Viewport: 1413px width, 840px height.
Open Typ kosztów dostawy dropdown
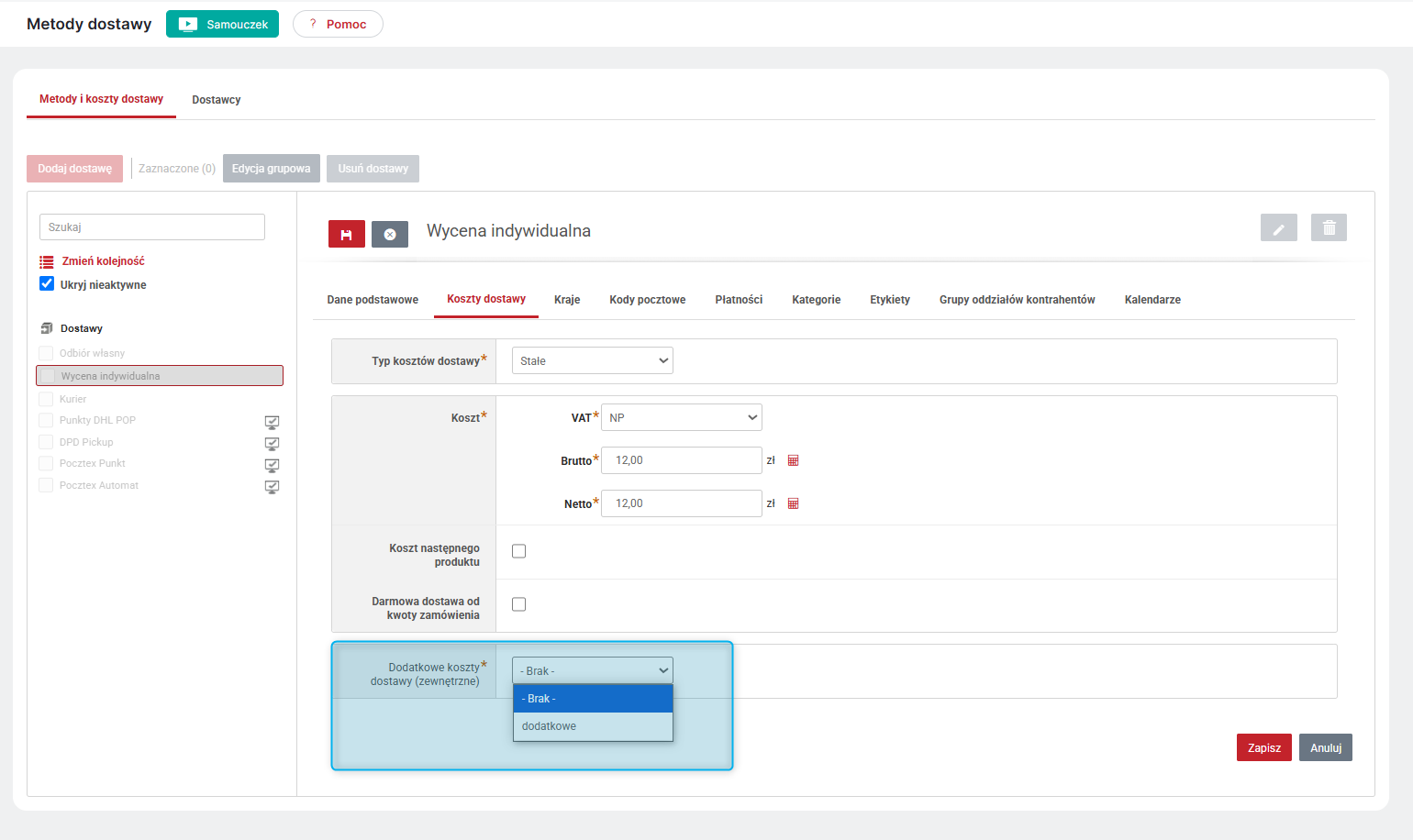(x=593, y=360)
